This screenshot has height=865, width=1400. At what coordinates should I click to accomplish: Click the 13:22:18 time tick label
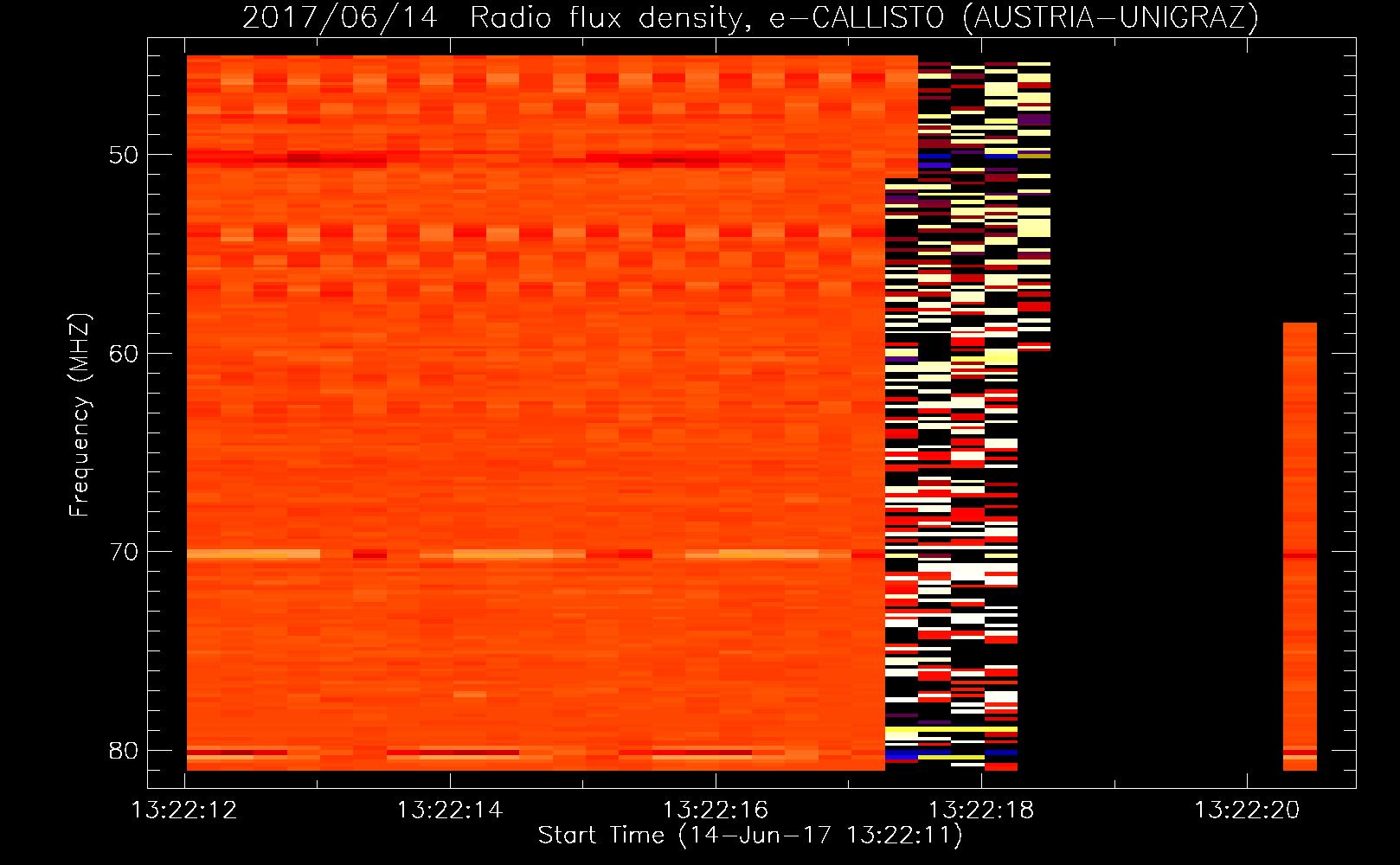(x=981, y=811)
